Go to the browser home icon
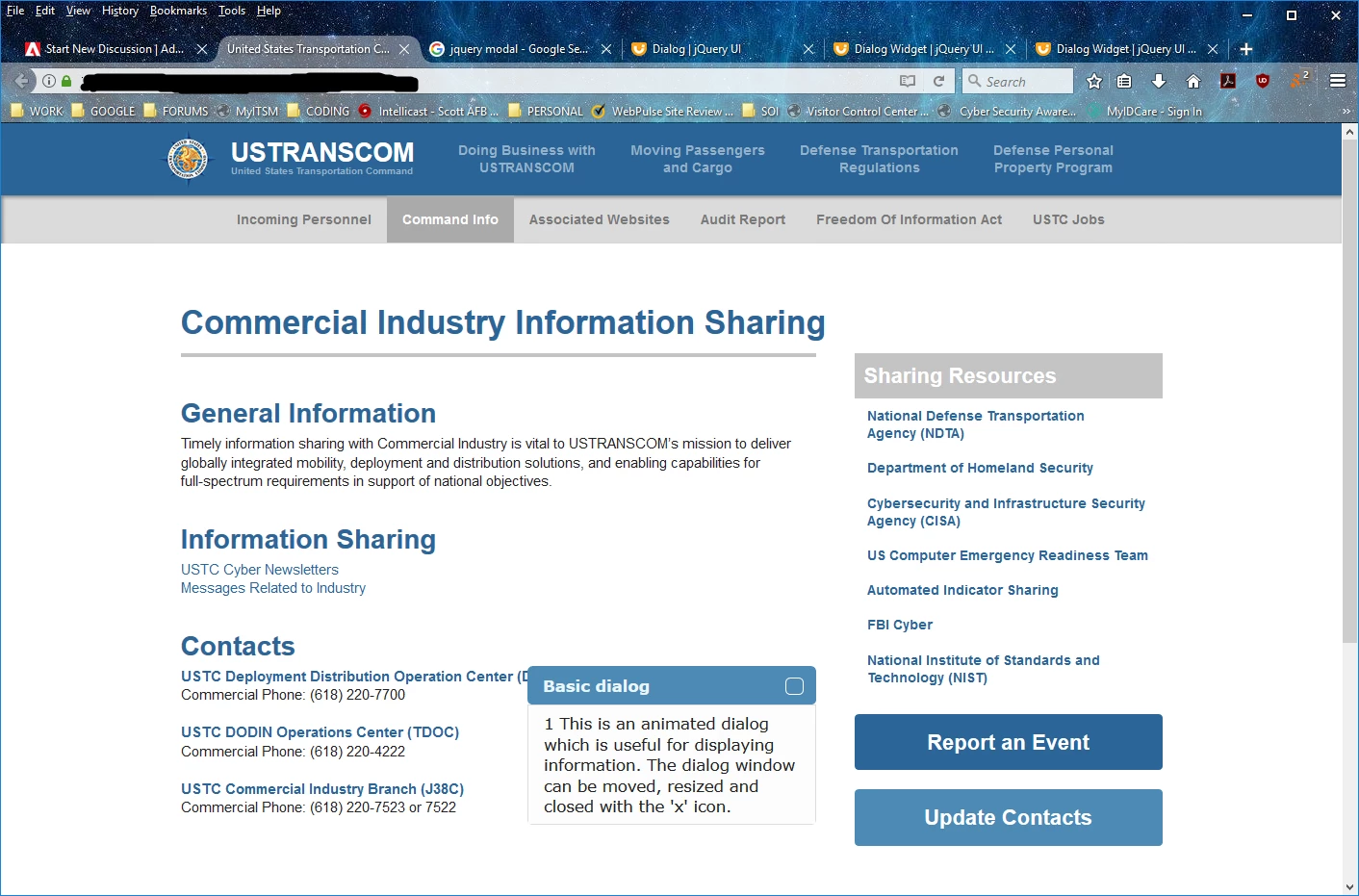 click(x=1193, y=81)
